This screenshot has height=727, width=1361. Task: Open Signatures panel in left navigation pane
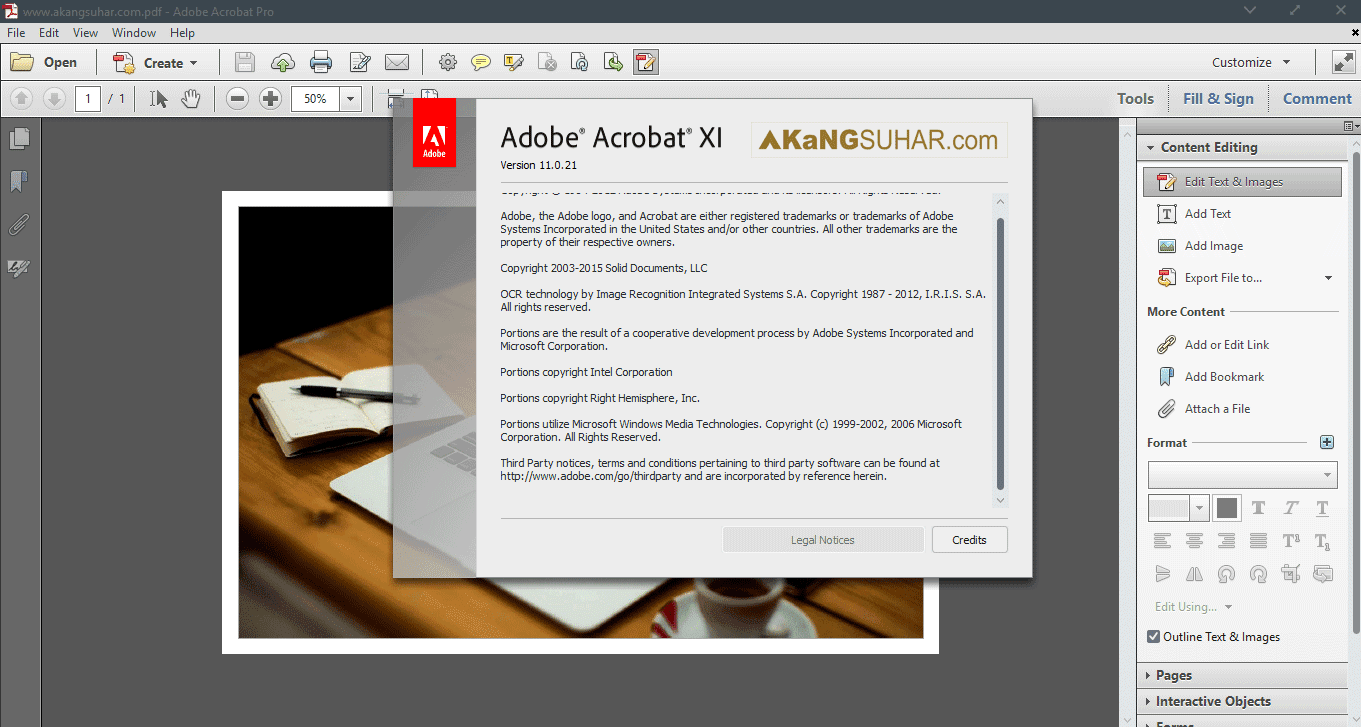click(19, 267)
